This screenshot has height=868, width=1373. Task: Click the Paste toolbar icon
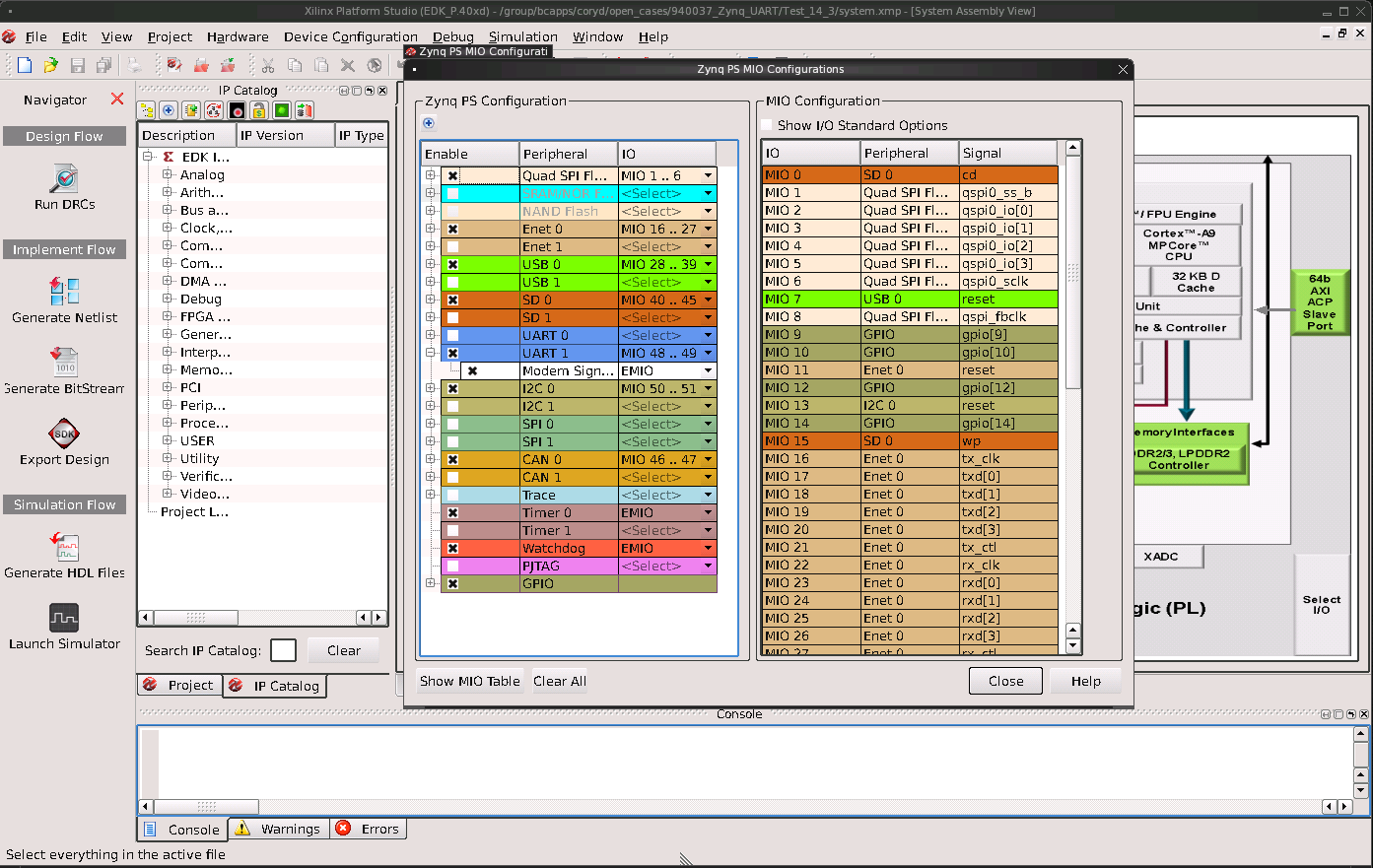(x=321, y=65)
